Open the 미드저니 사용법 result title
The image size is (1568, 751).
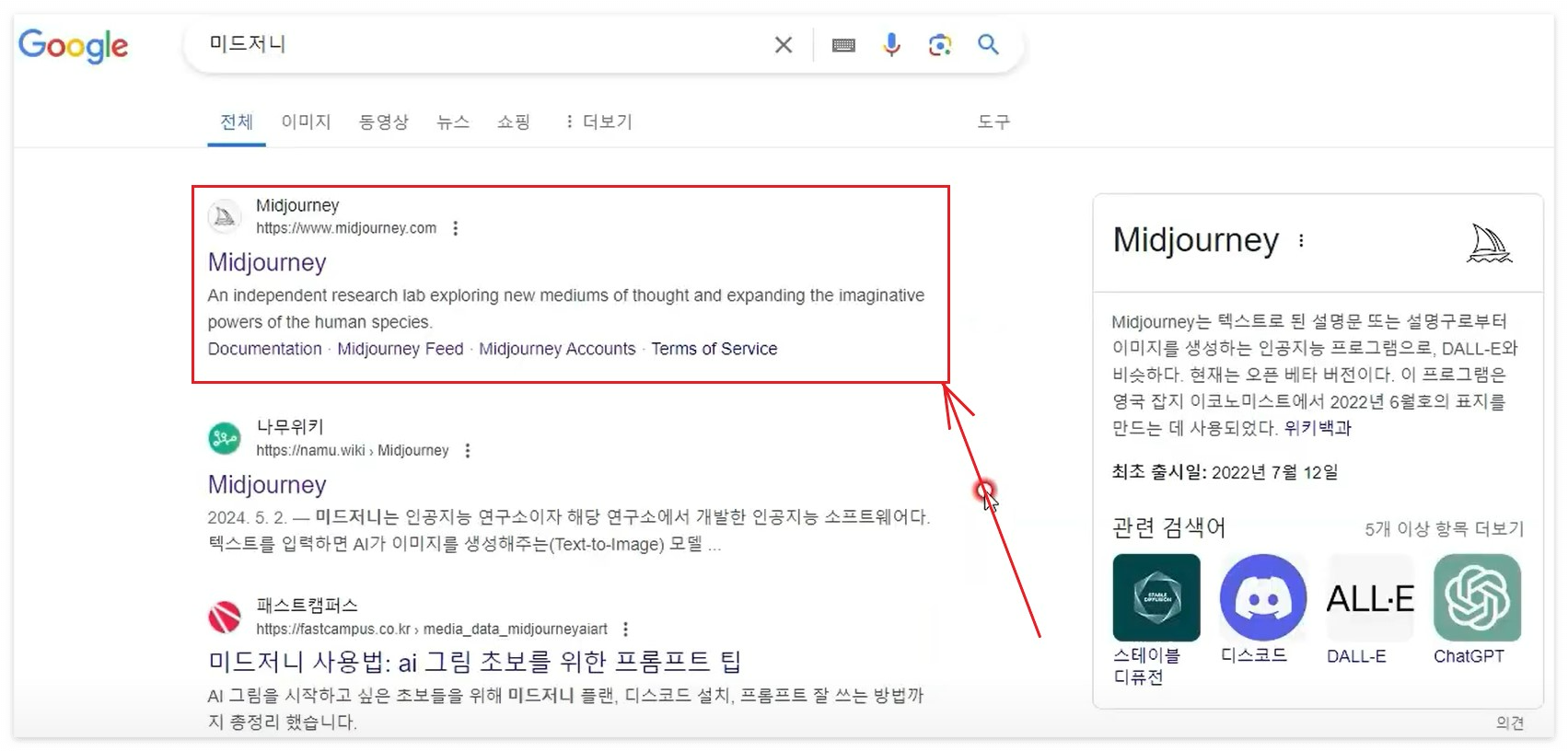pyautogui.click(x=474, y=662)
